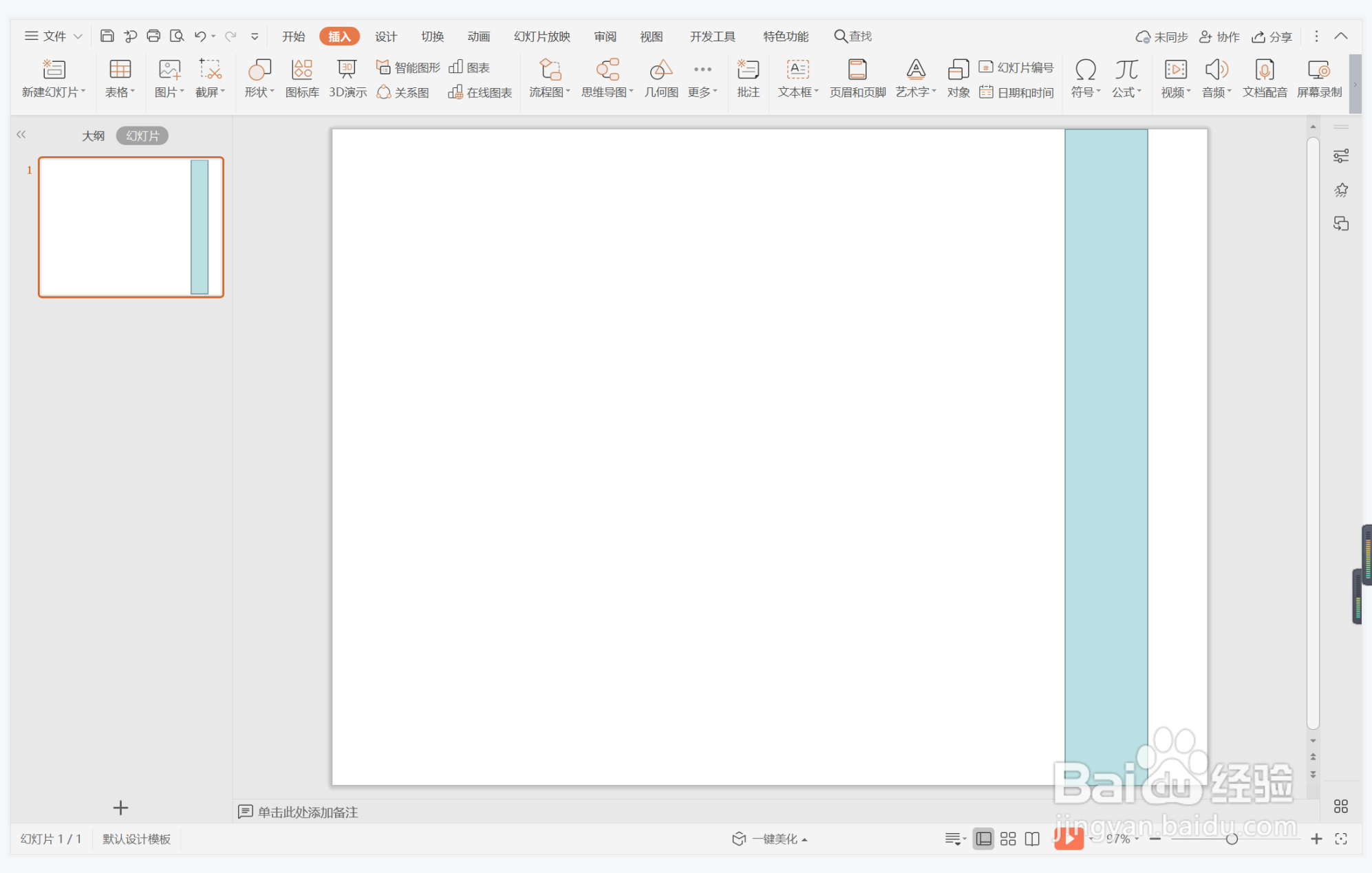Screen dimensions: 1372x873
Task: Switch to slide sorter grid view
Action: pos(1008,839)
